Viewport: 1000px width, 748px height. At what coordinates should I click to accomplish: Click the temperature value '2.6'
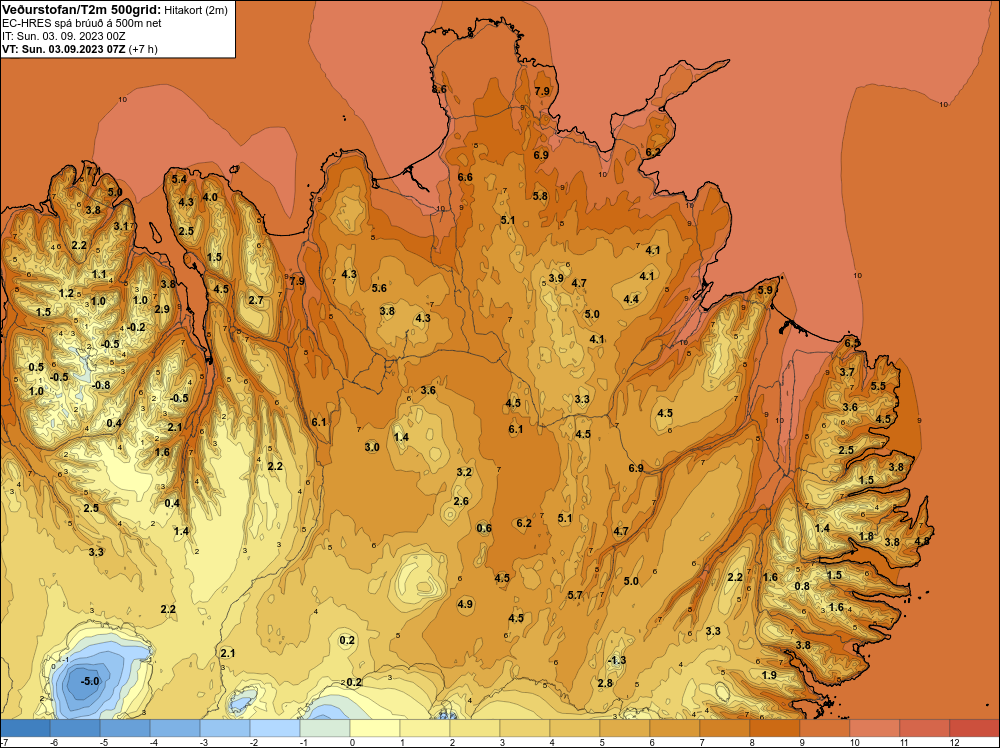pyautogui.click(x=461, y=501)
